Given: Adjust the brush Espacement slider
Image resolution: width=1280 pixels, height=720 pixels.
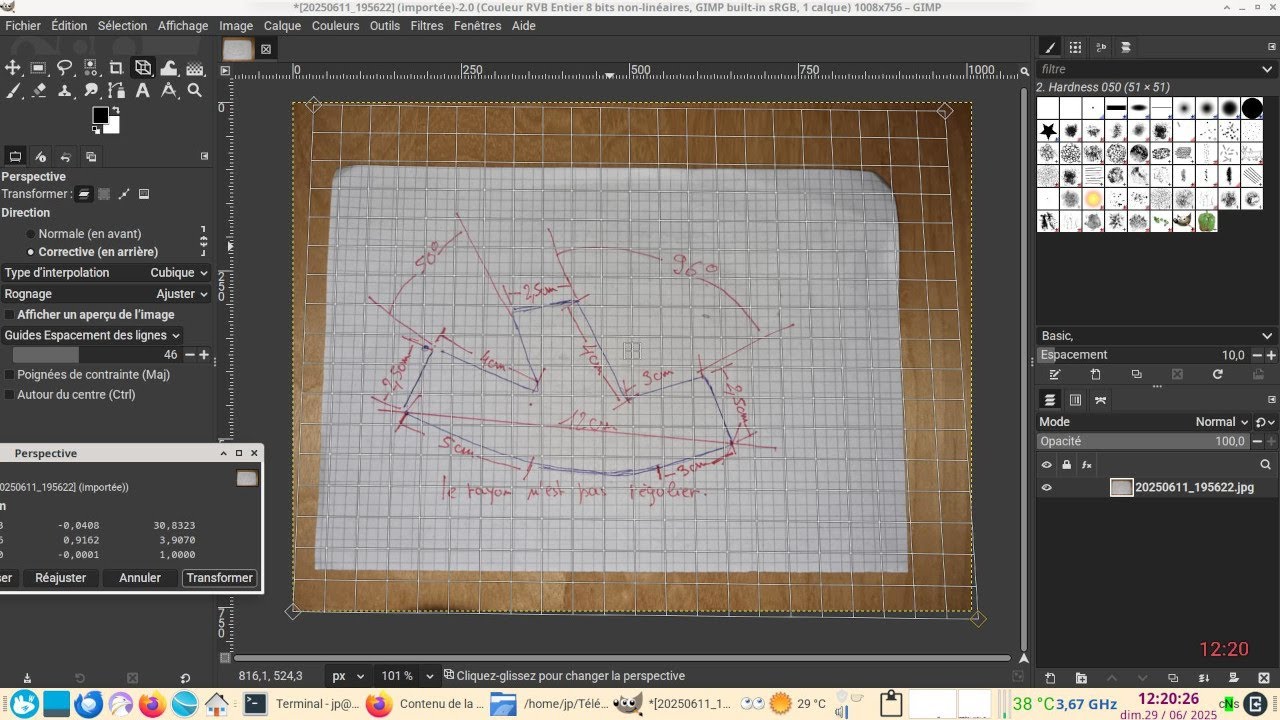Looking at the screenshot, I should 1141,355.
